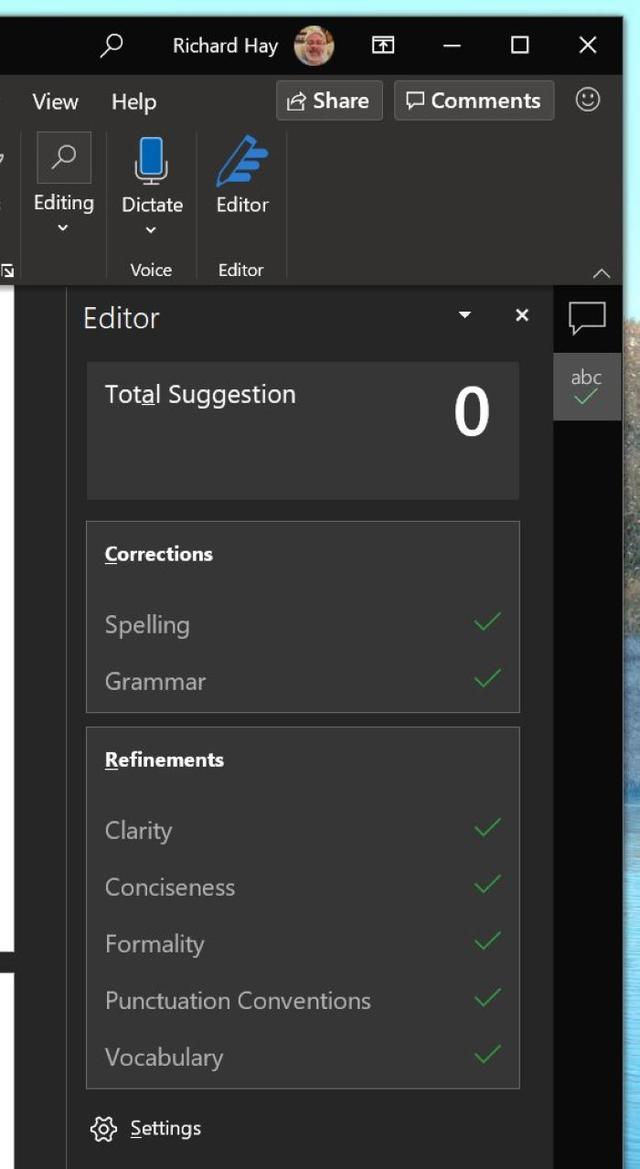
Task: Click the Search magnifier icon
Action: click(112, 45)
